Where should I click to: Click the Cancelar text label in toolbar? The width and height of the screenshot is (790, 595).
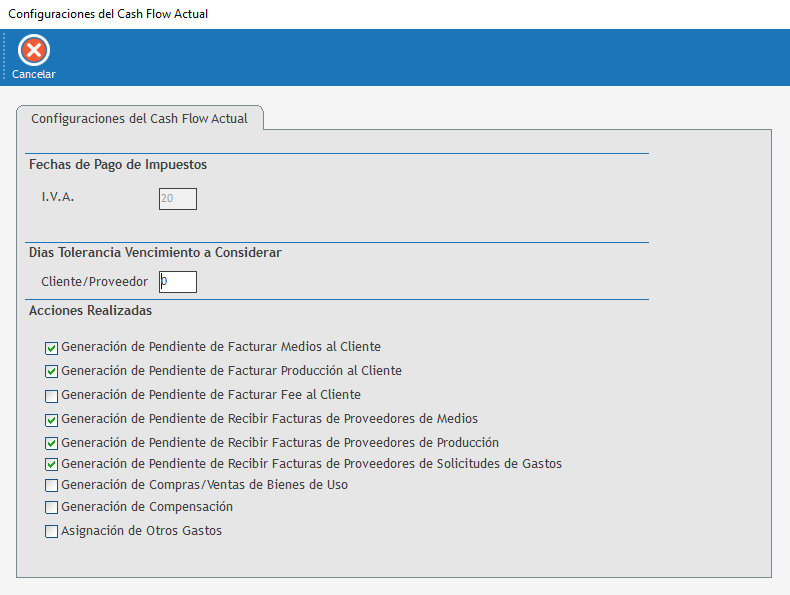coord(34,74)
